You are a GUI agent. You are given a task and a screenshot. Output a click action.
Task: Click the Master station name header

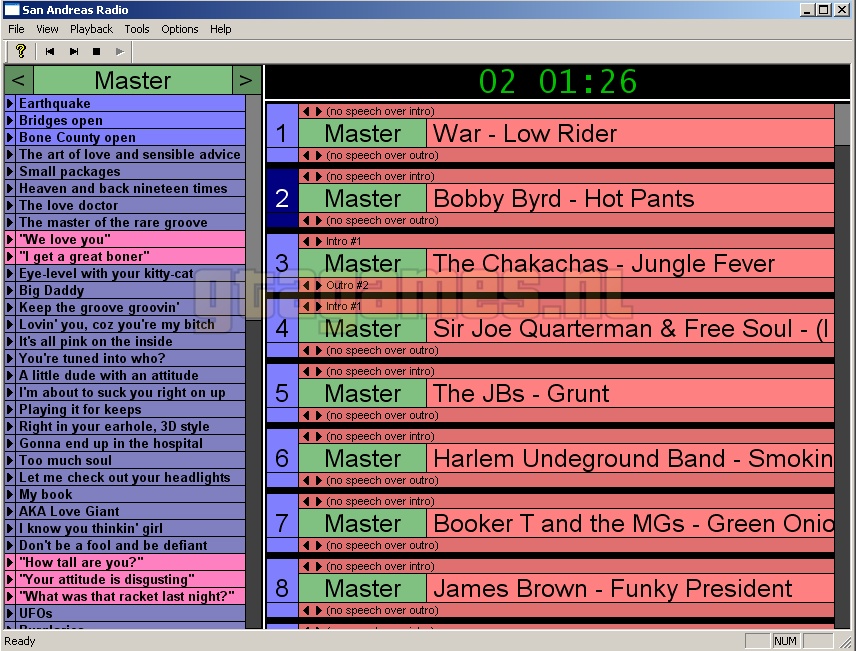click(x=133, y=80)
